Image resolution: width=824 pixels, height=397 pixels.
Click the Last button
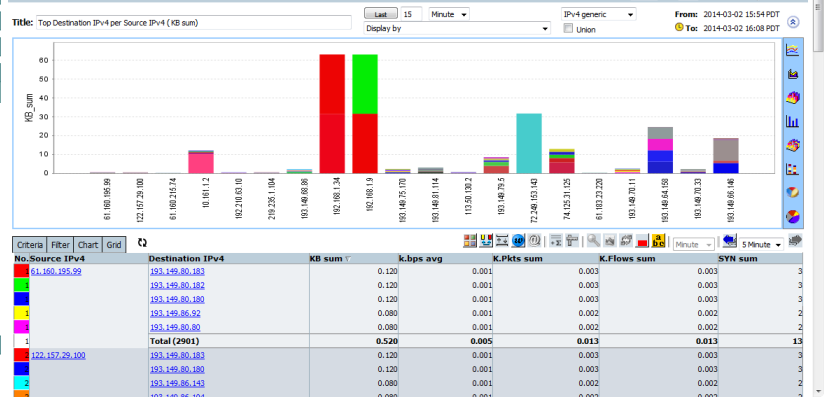tap(380, 14)
